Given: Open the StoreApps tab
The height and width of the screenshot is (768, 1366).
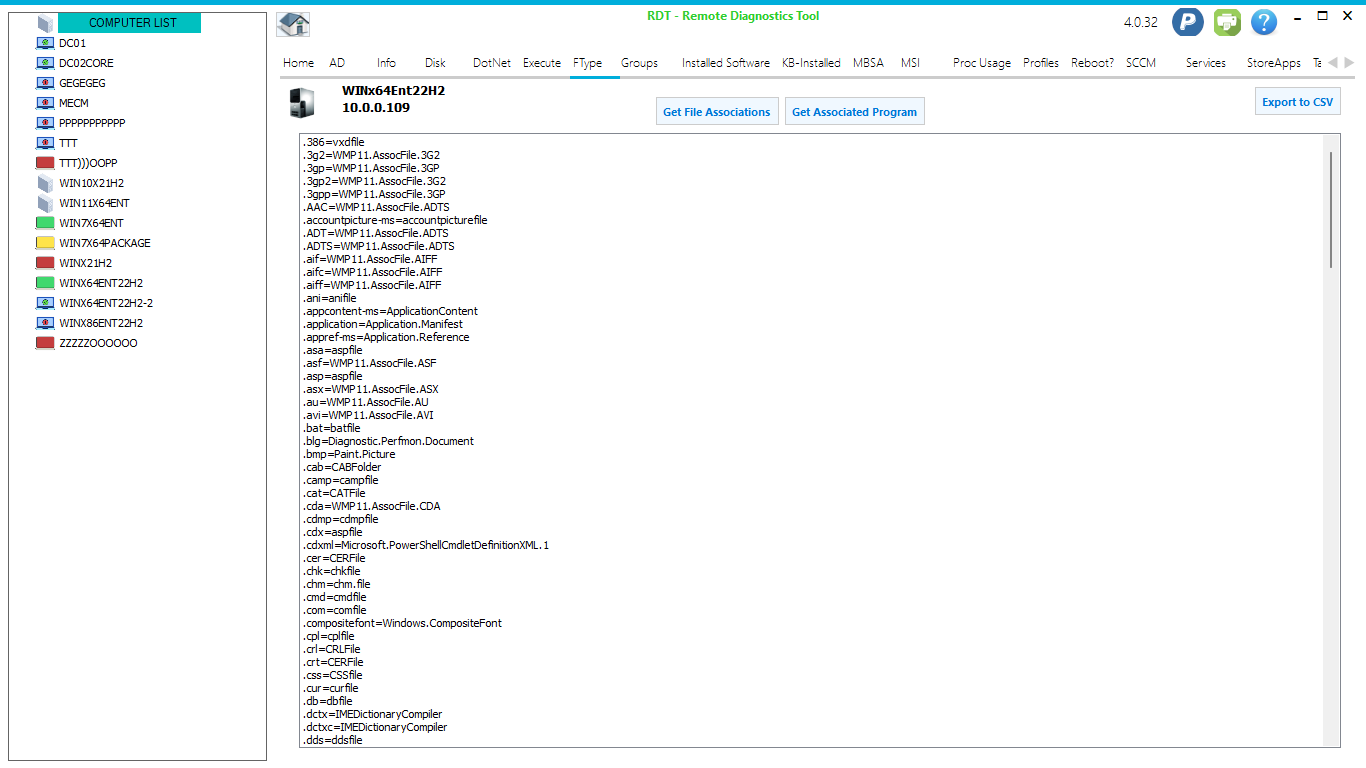Looking at the screenshot, I should click(1274, 63).
